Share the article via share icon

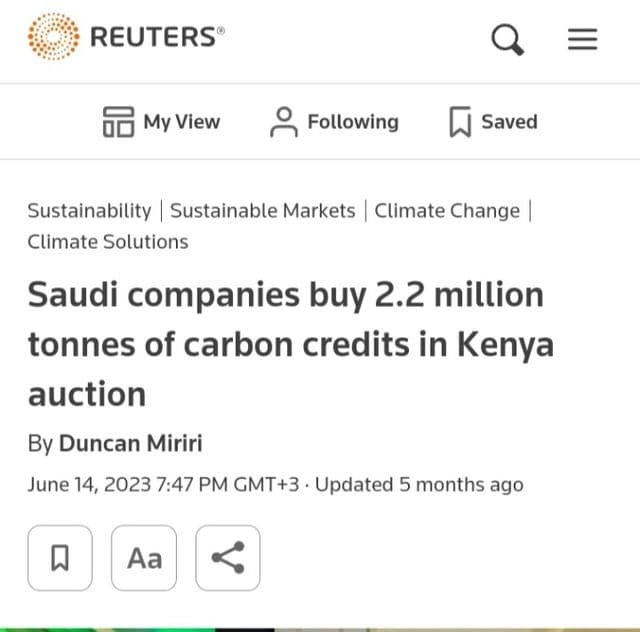point(228,558)
